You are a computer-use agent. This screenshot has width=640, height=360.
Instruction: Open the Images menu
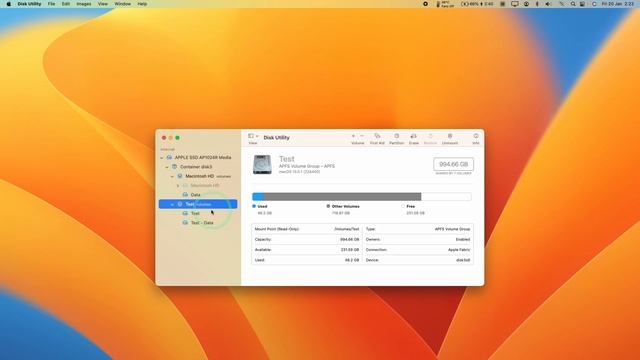click(84, 4)
